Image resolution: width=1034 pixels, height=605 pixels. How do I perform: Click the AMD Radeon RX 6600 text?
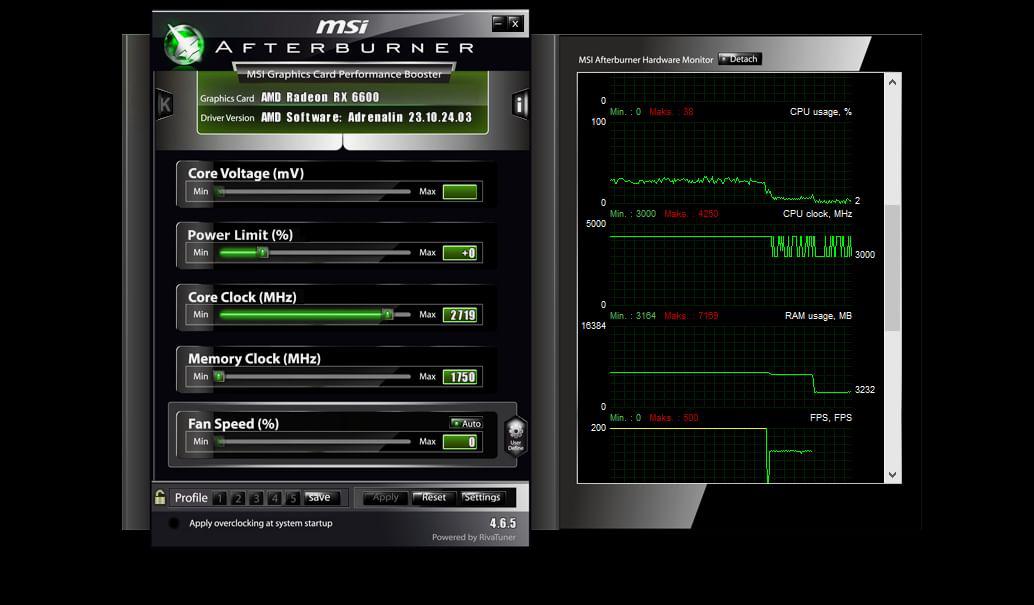pos(320,97)
